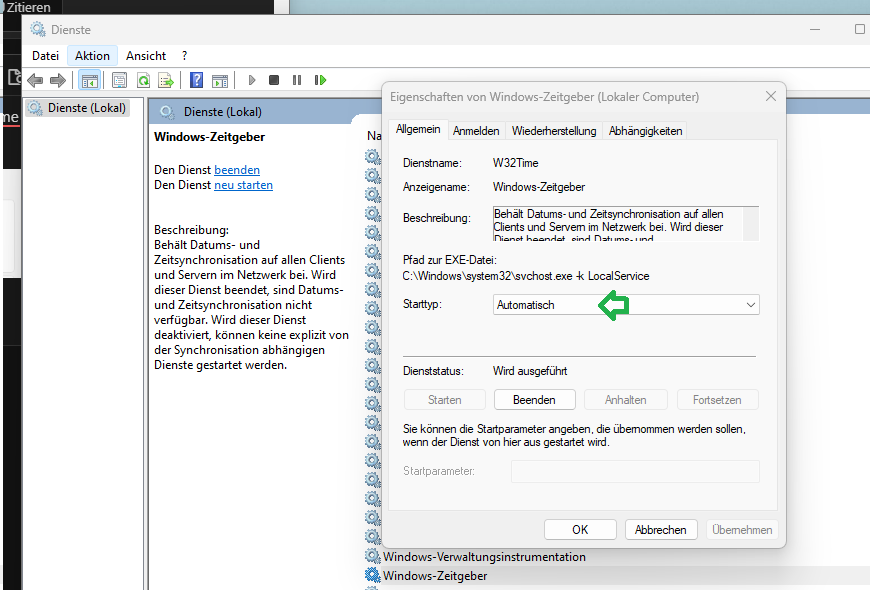Click the Fortsetzen button
870x590 pixels.
(717, 400)
